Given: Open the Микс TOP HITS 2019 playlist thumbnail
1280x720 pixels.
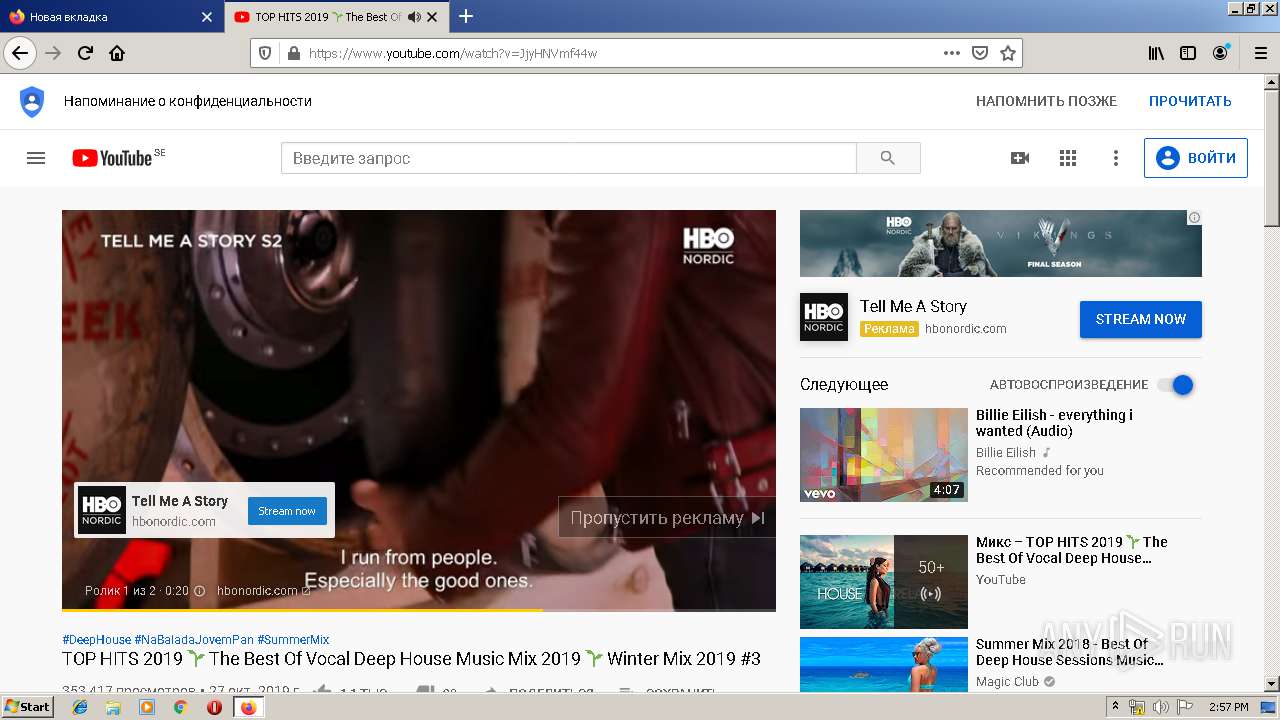Looking at the screenshot, I should 884,582.
